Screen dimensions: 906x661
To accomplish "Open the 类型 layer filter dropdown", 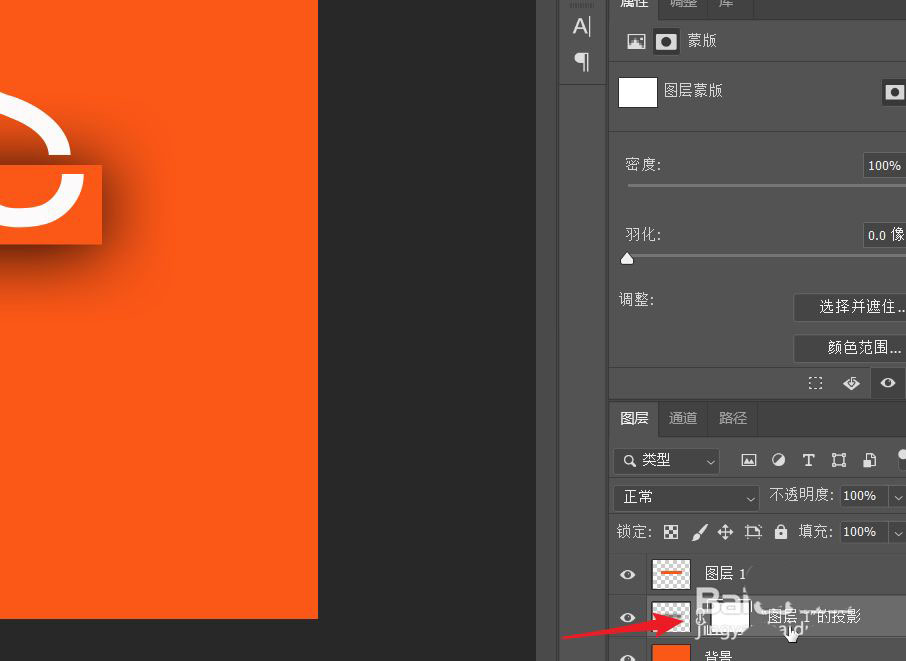I will [x=666, y=461].
